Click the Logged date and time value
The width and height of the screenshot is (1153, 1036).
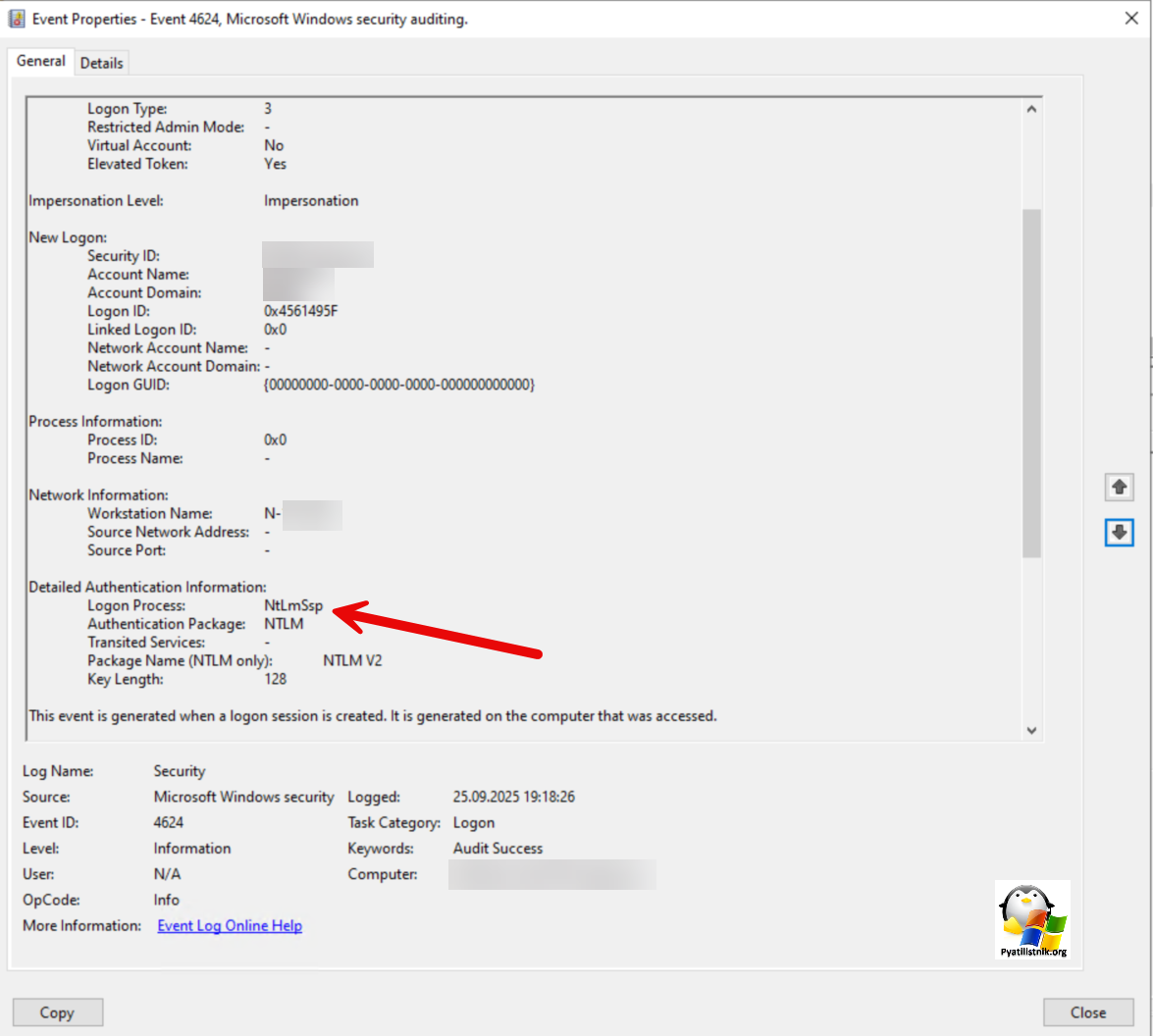(x=513, y=797)
